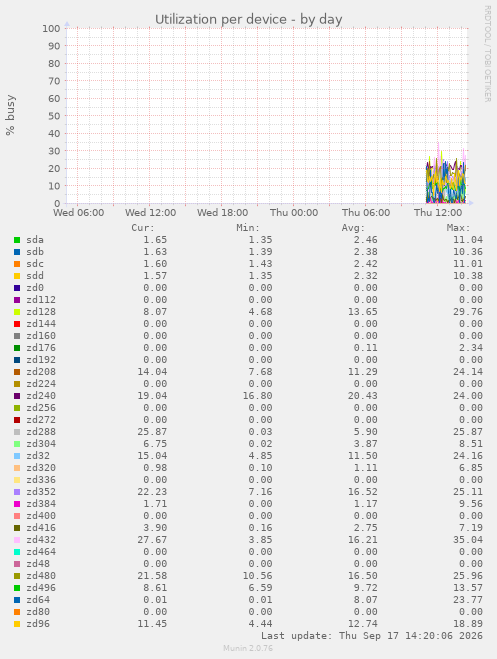Click the 'zd384' device label
This screenshot has width=497, height=659.
coord(41,503)
